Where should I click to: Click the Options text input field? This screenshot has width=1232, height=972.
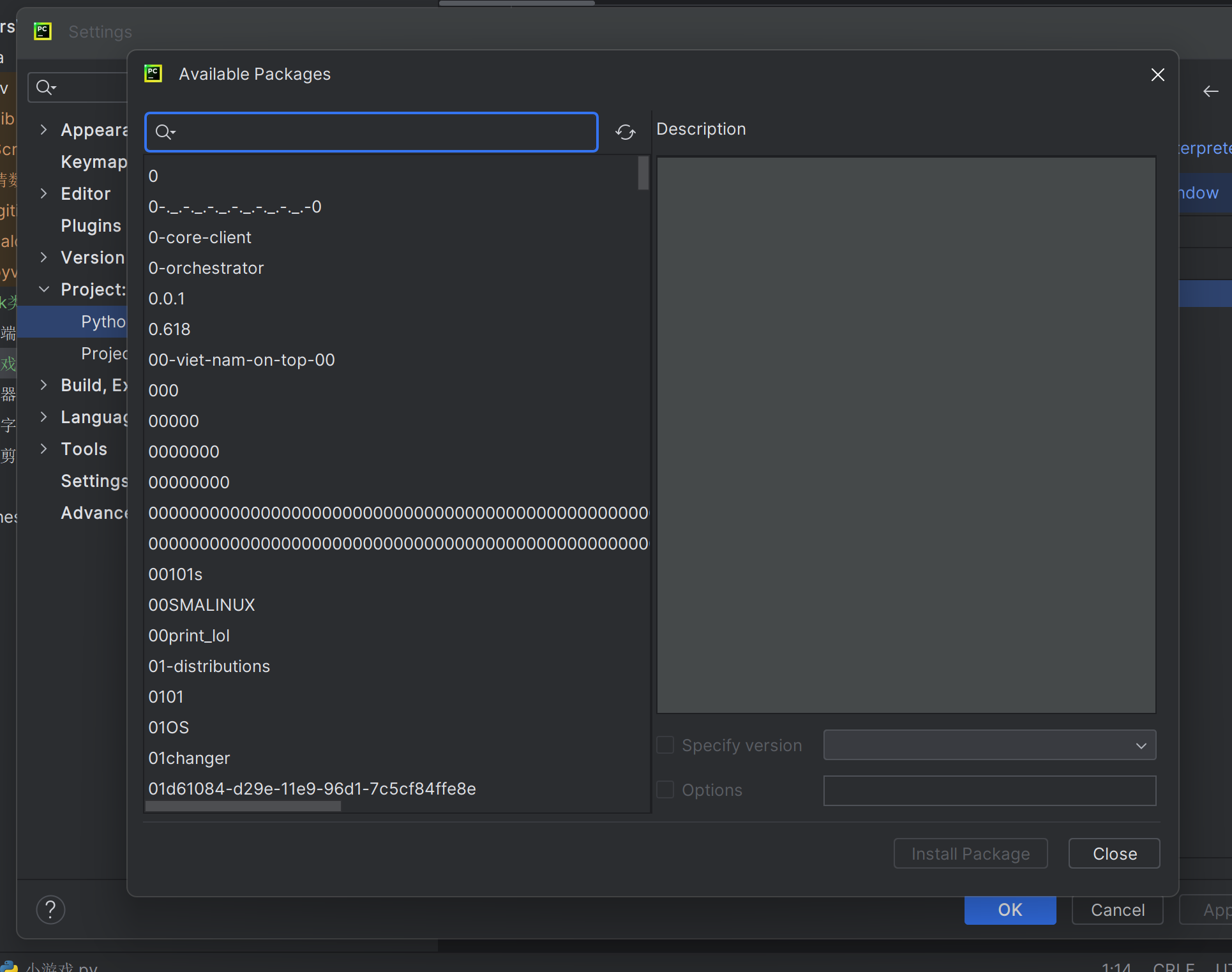tap(989, 790)
